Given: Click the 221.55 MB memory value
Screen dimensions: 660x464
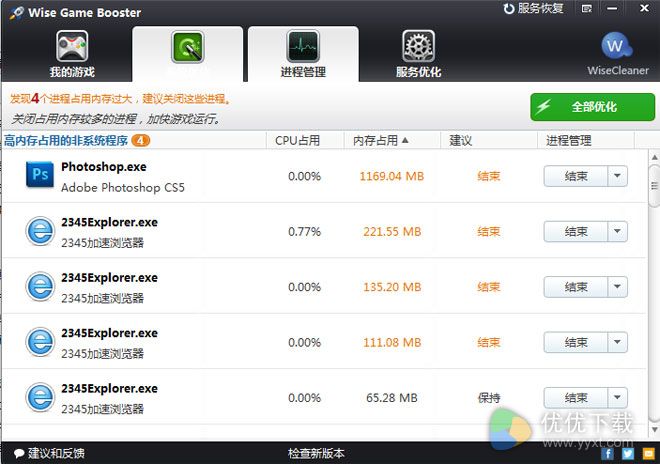Looking at the screenshot, I should coord(392,232).
